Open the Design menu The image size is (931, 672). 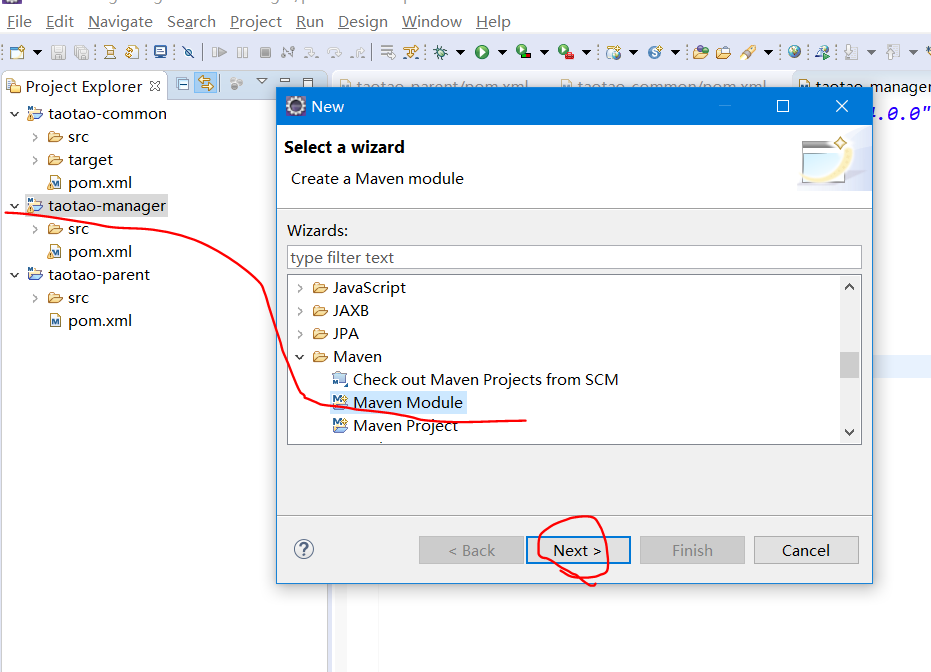pyautogui.click(x=362, y=22)
